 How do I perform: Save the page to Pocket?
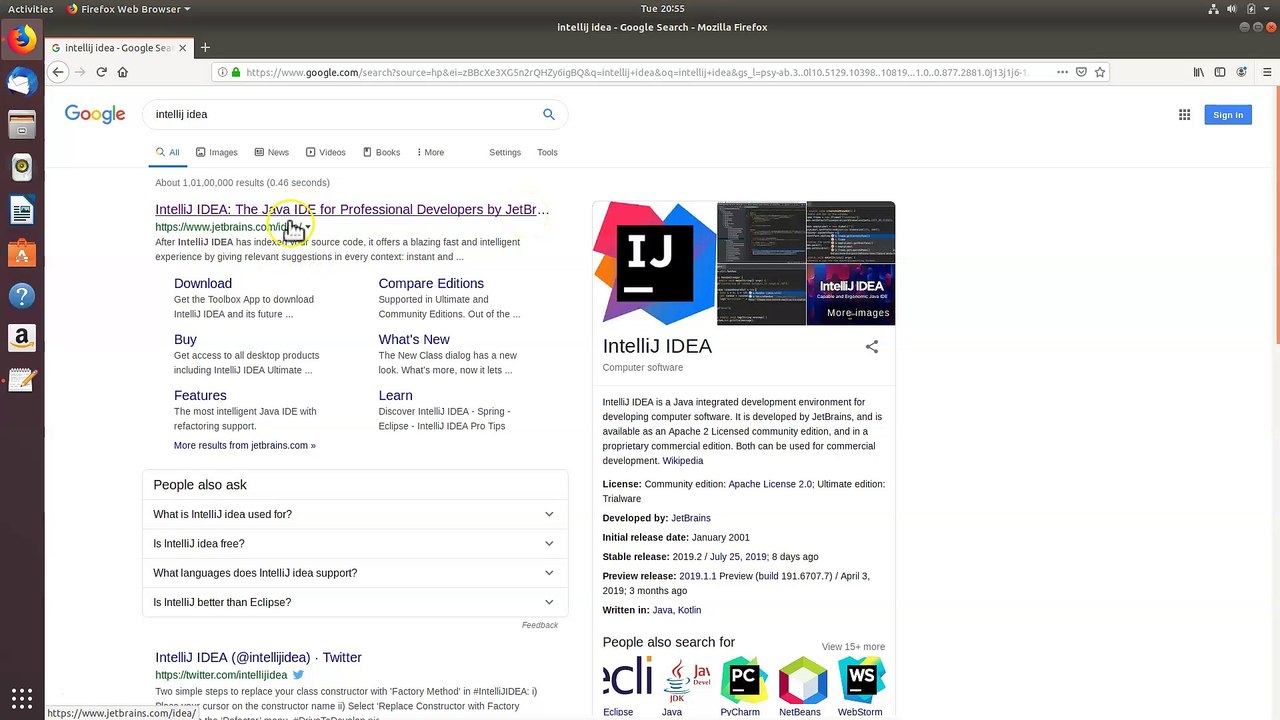1081,72
